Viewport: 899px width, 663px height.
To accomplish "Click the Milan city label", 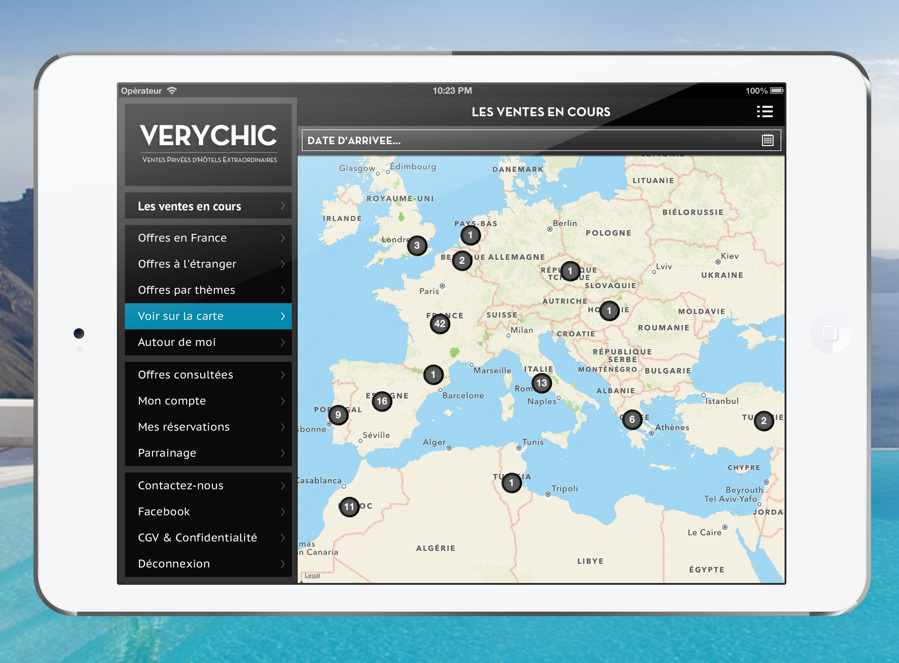I will tap(522, 330).
